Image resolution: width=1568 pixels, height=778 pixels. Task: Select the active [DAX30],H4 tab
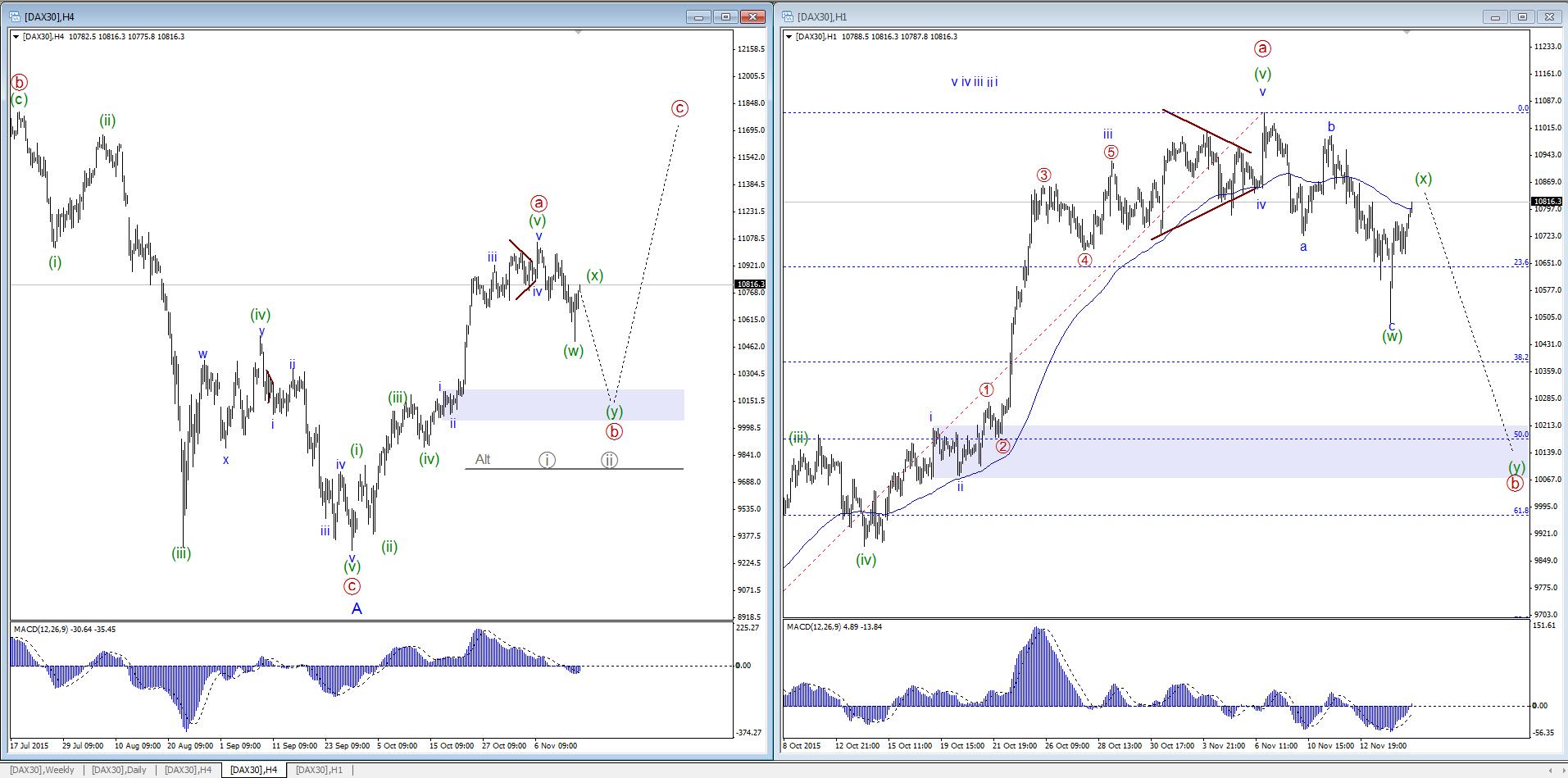(x=254, y=770)
